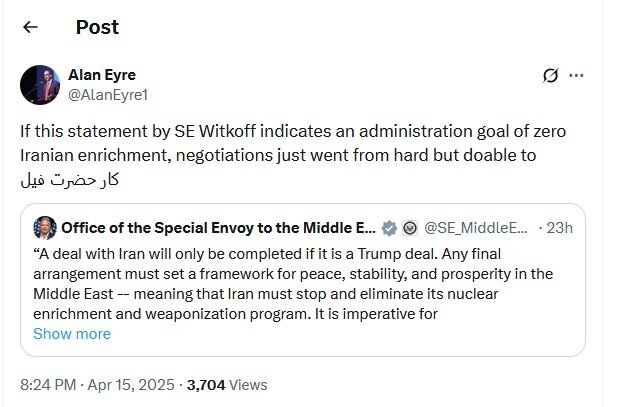Viewport: 622px width, 407px height.
Task: Click Alan Eyre's profile avatar
Action: point(40,86)
